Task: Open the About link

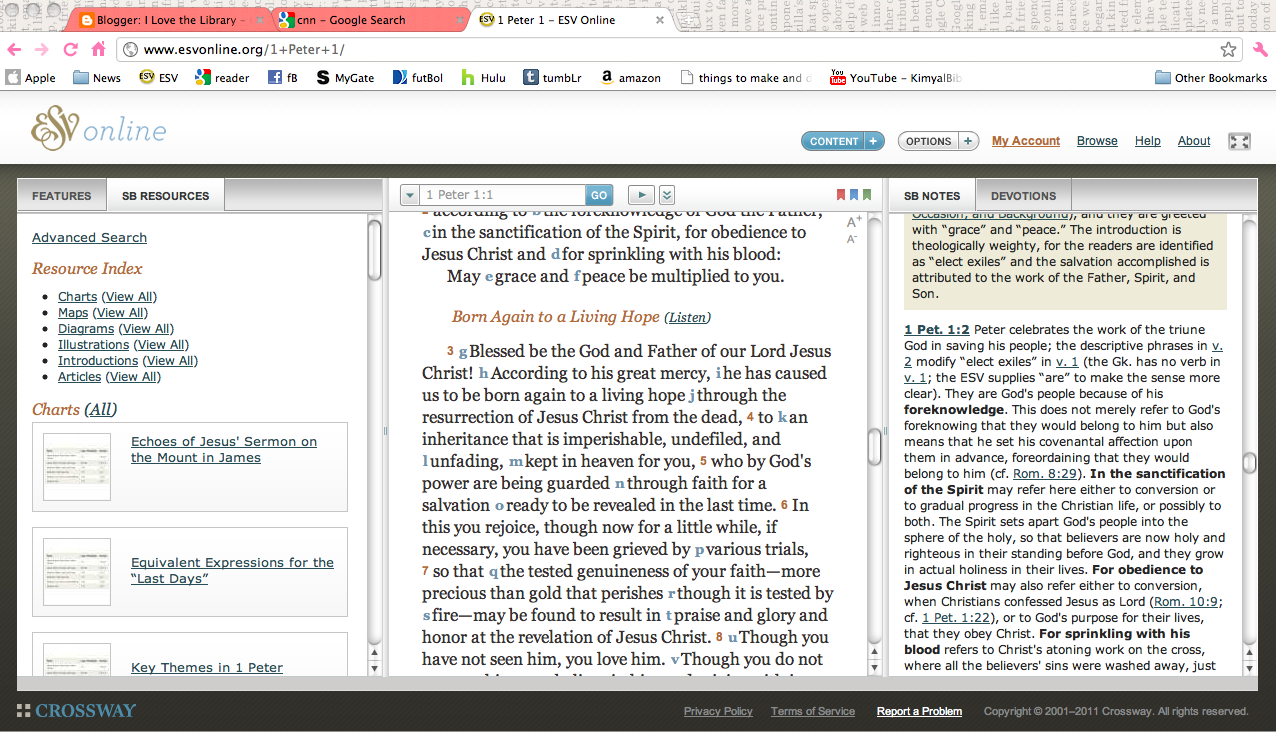Action: [x=1194, y=141]
